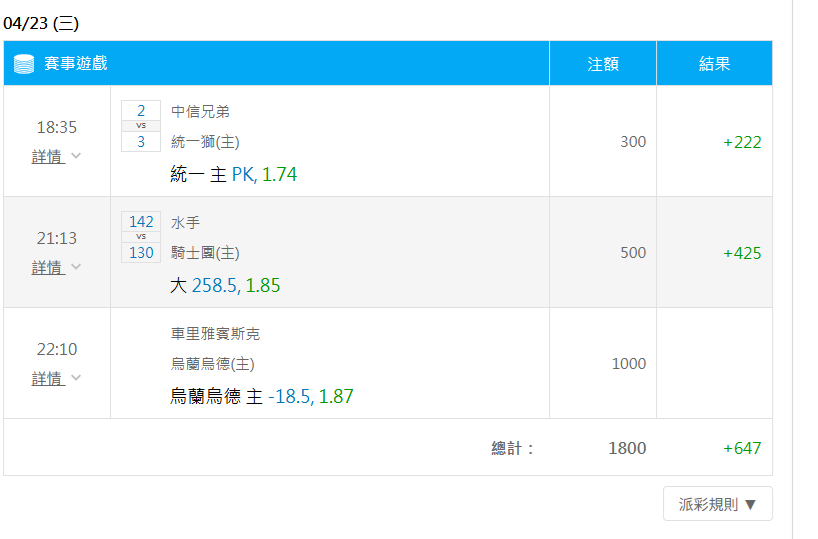This screenshot has width=818, height=539.
Task: Click the 500 stake amount
Action: click(633, 253)
